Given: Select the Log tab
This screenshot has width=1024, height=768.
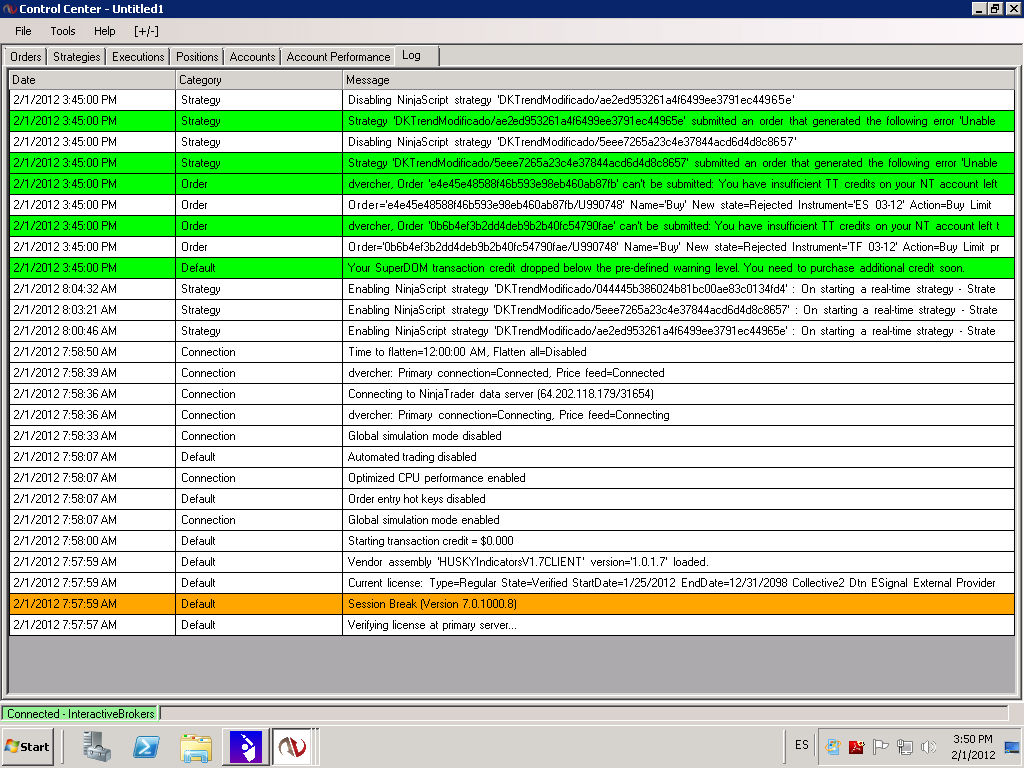Looking at the screenshot, I should (x=417, y=56).
